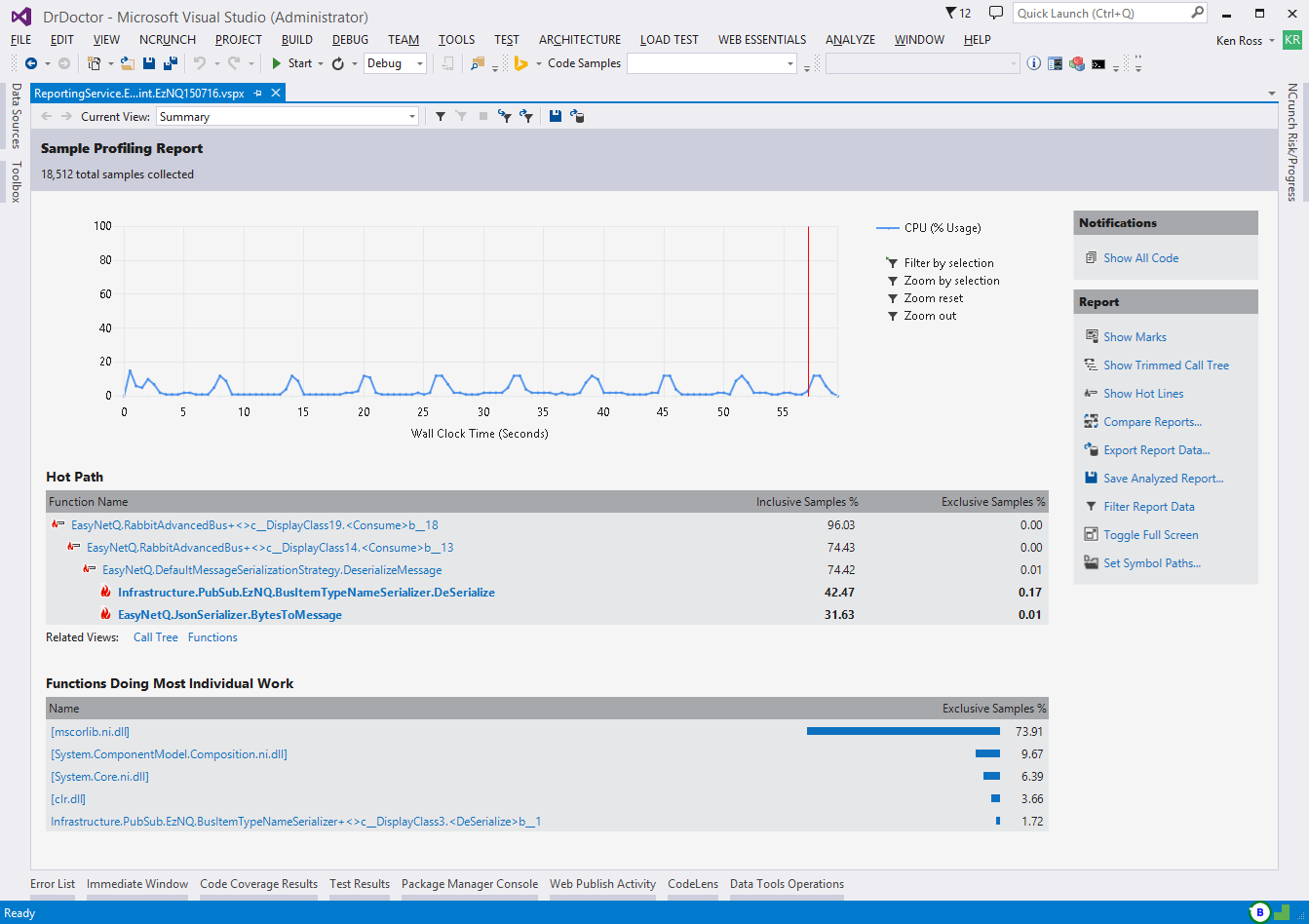
Task: Click the notifications flag icon
Action: (x=951, y=14)
